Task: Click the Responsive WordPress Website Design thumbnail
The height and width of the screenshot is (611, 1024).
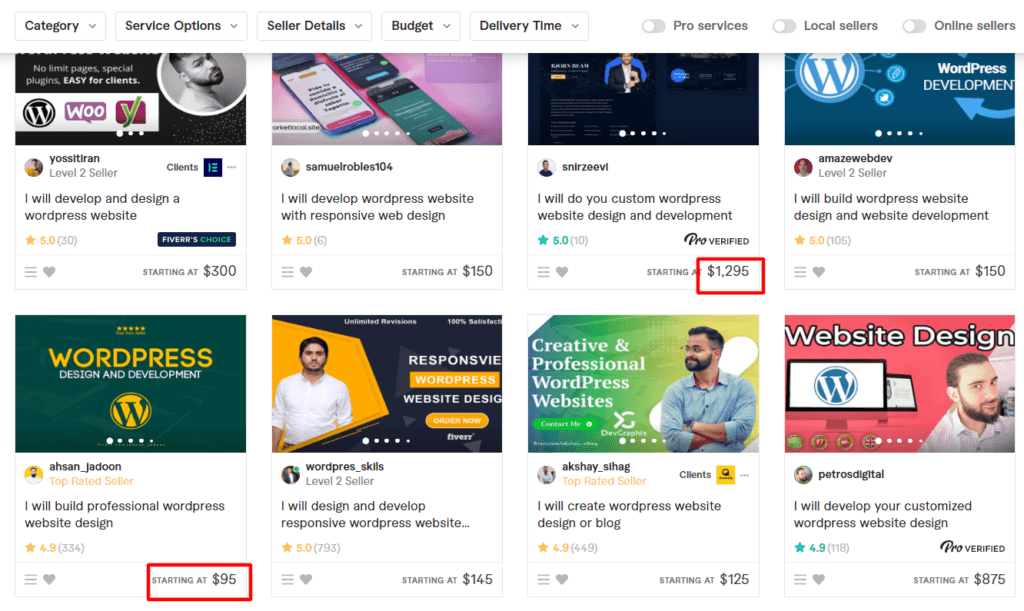Action: pos(387,384)
